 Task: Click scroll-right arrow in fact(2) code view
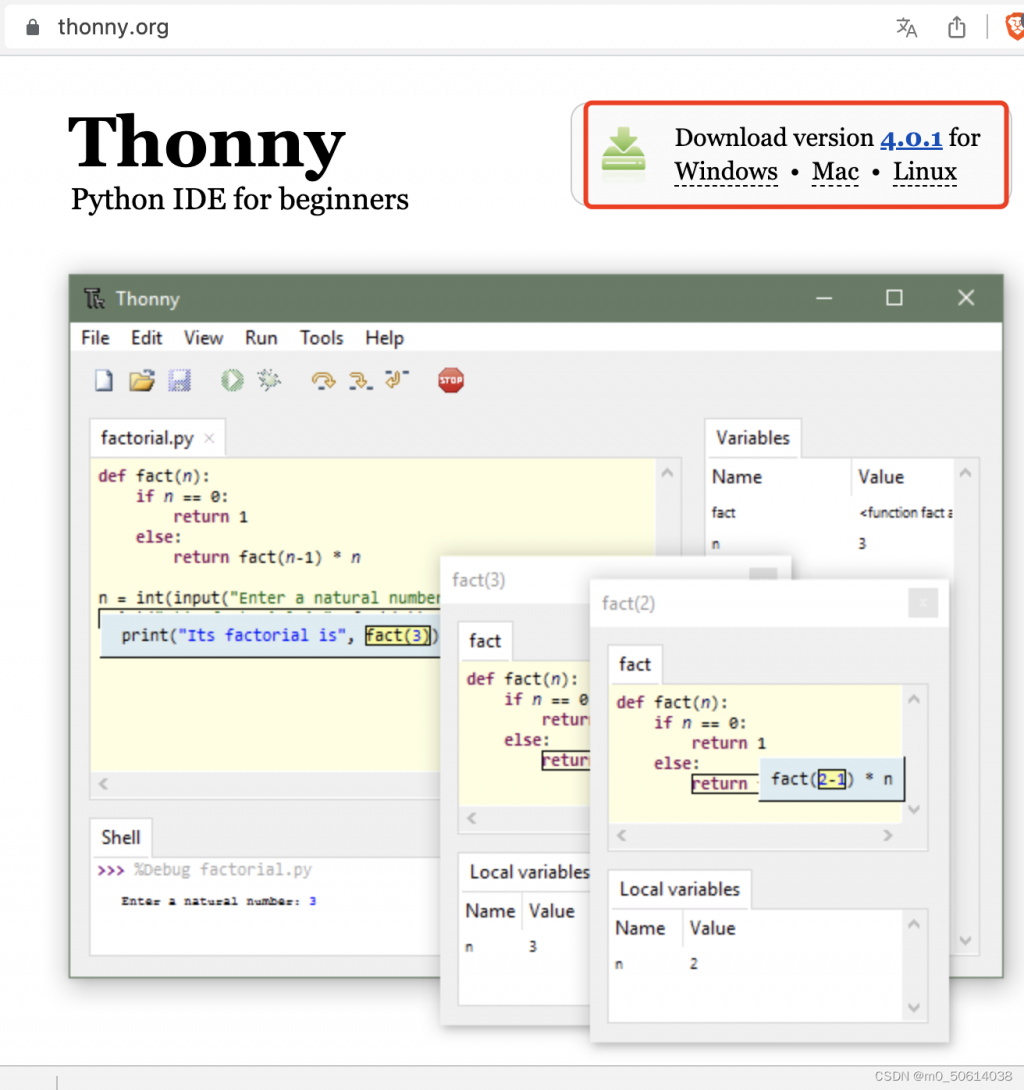[x=888, y=836]
